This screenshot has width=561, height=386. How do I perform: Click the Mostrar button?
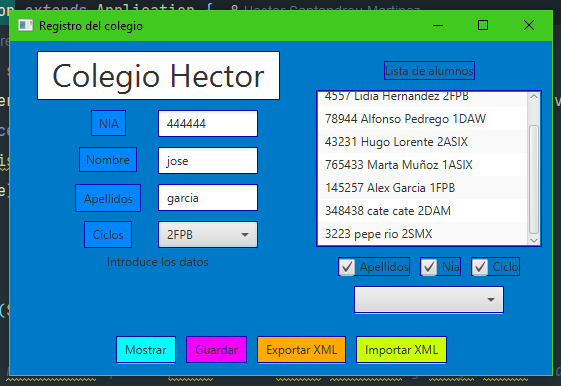click(146, 350)
